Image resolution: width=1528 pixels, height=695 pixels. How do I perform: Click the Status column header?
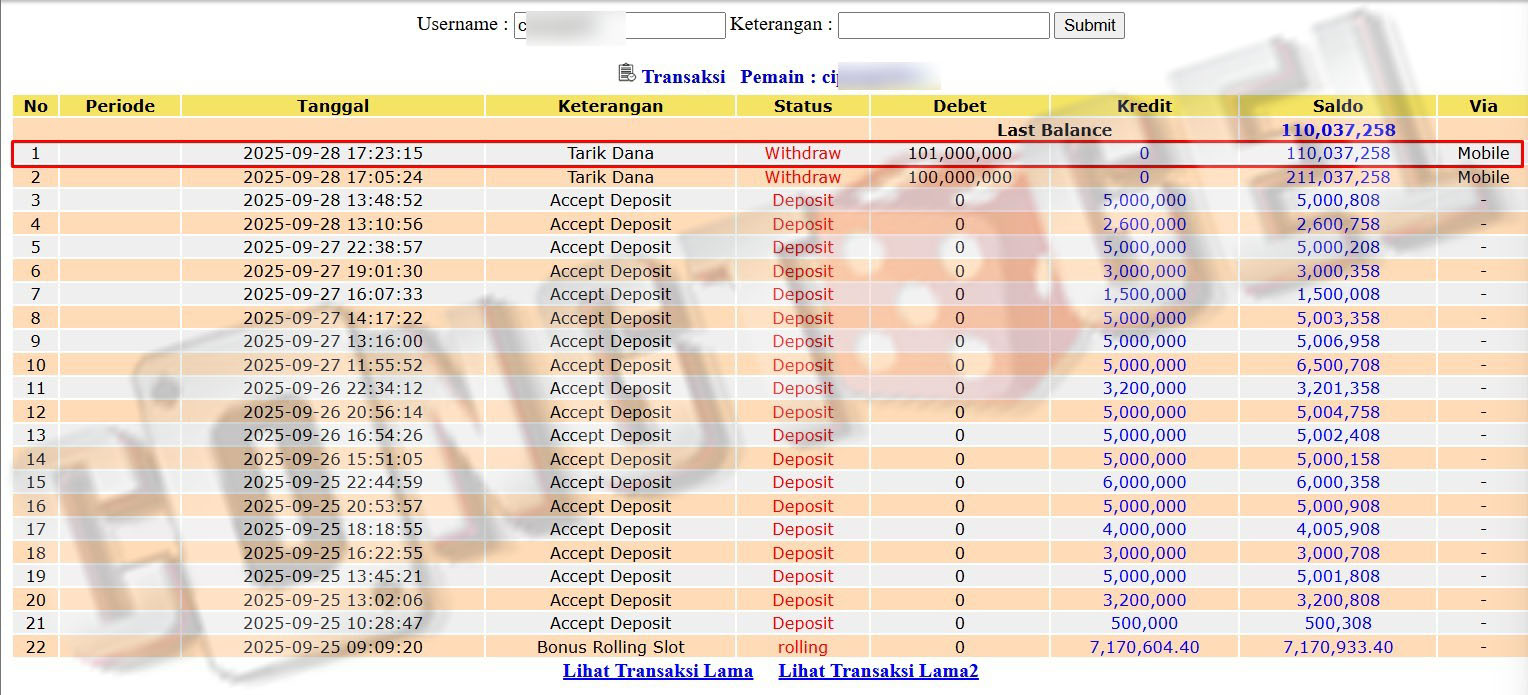coord(802,106)
